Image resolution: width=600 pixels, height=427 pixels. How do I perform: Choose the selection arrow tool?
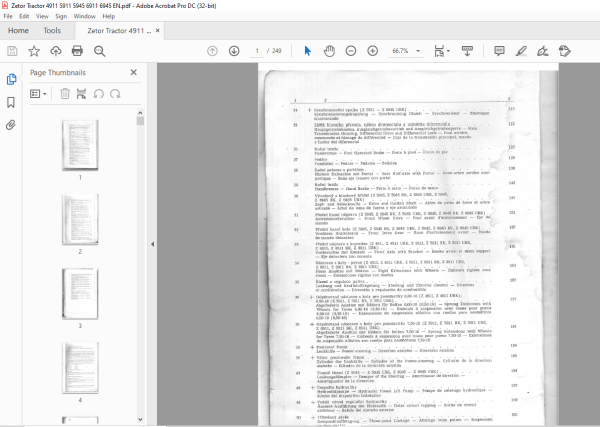click(307, 51)
